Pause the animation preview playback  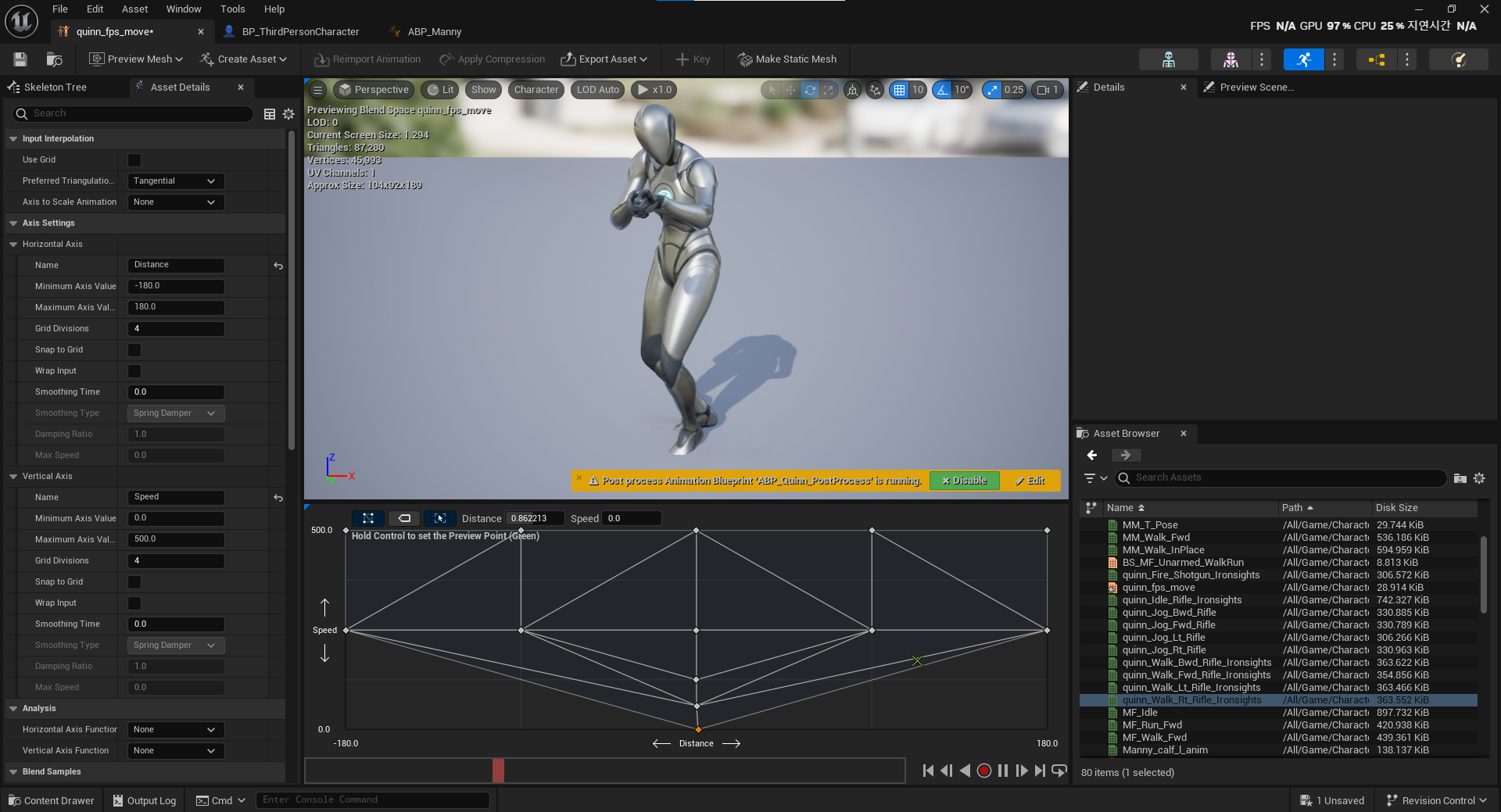point(1003,771)
